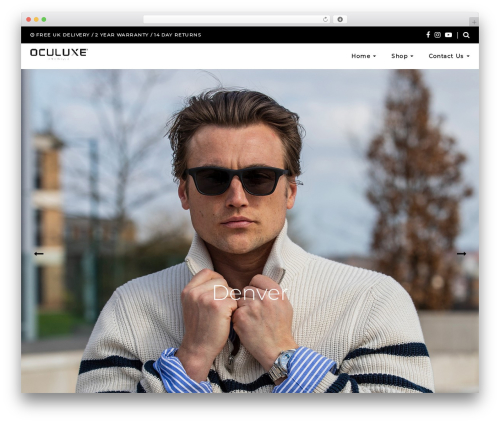The height and width of the screenshot is (423, 500).
Task: Expand the Home menu dropdown
Action: tap(364, 56)
